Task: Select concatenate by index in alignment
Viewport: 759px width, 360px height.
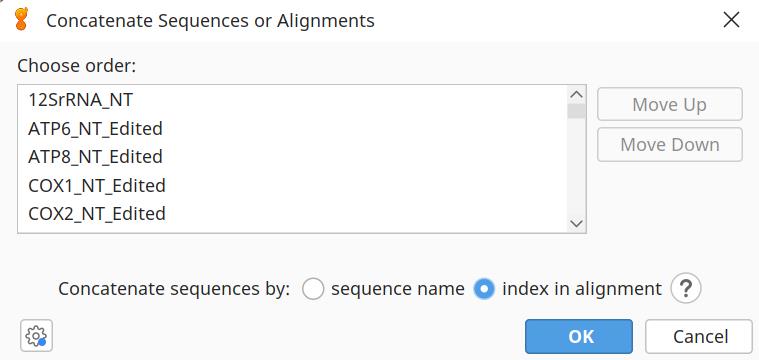Action: [x=484, y=289]
